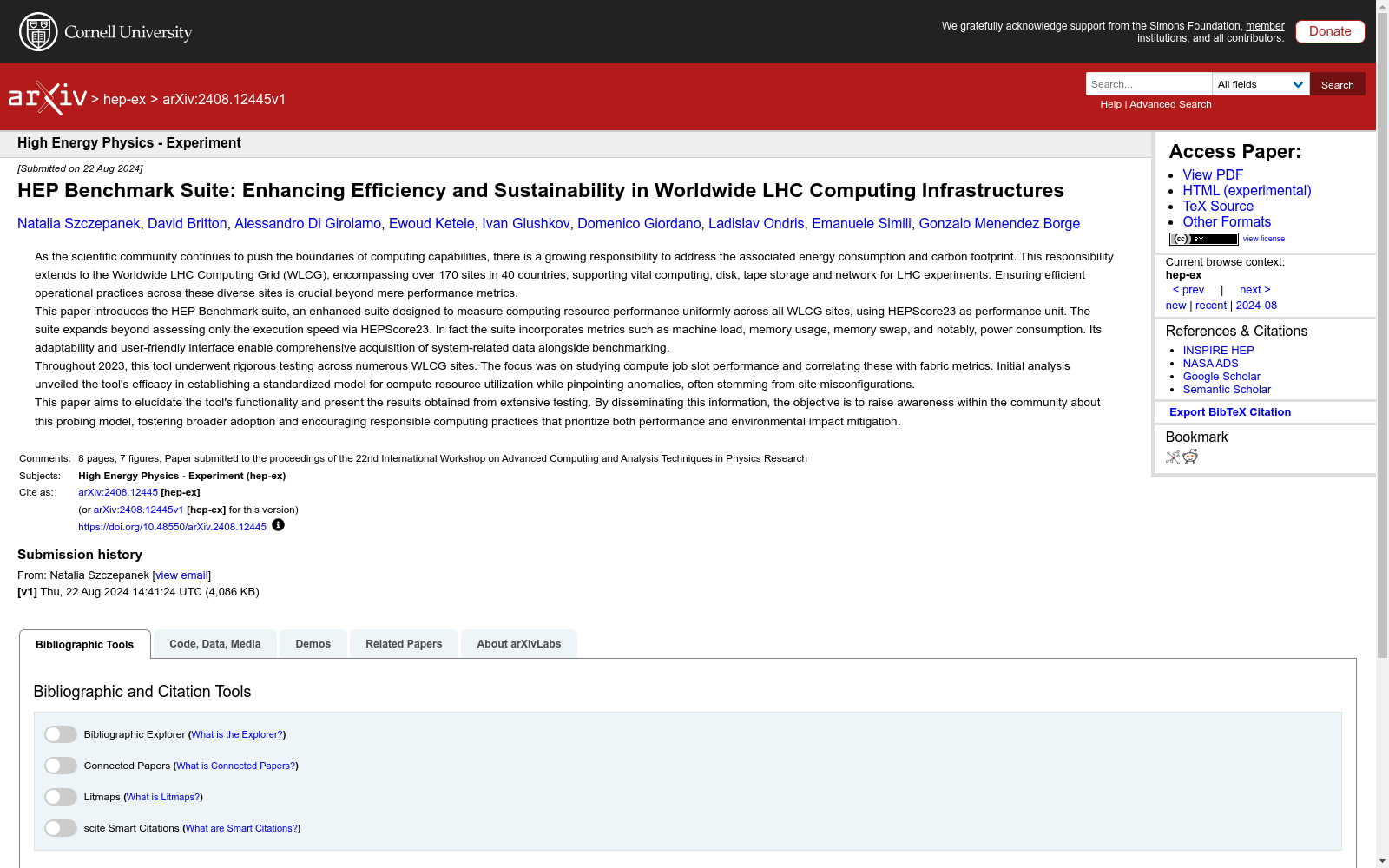Open the What is Litmaps? link

[x=163, y=797]
